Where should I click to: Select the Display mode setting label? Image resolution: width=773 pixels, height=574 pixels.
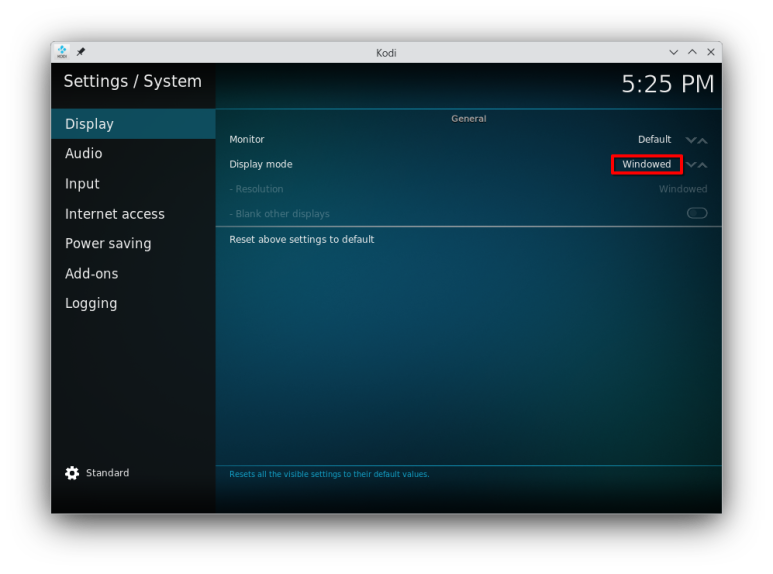261,164
